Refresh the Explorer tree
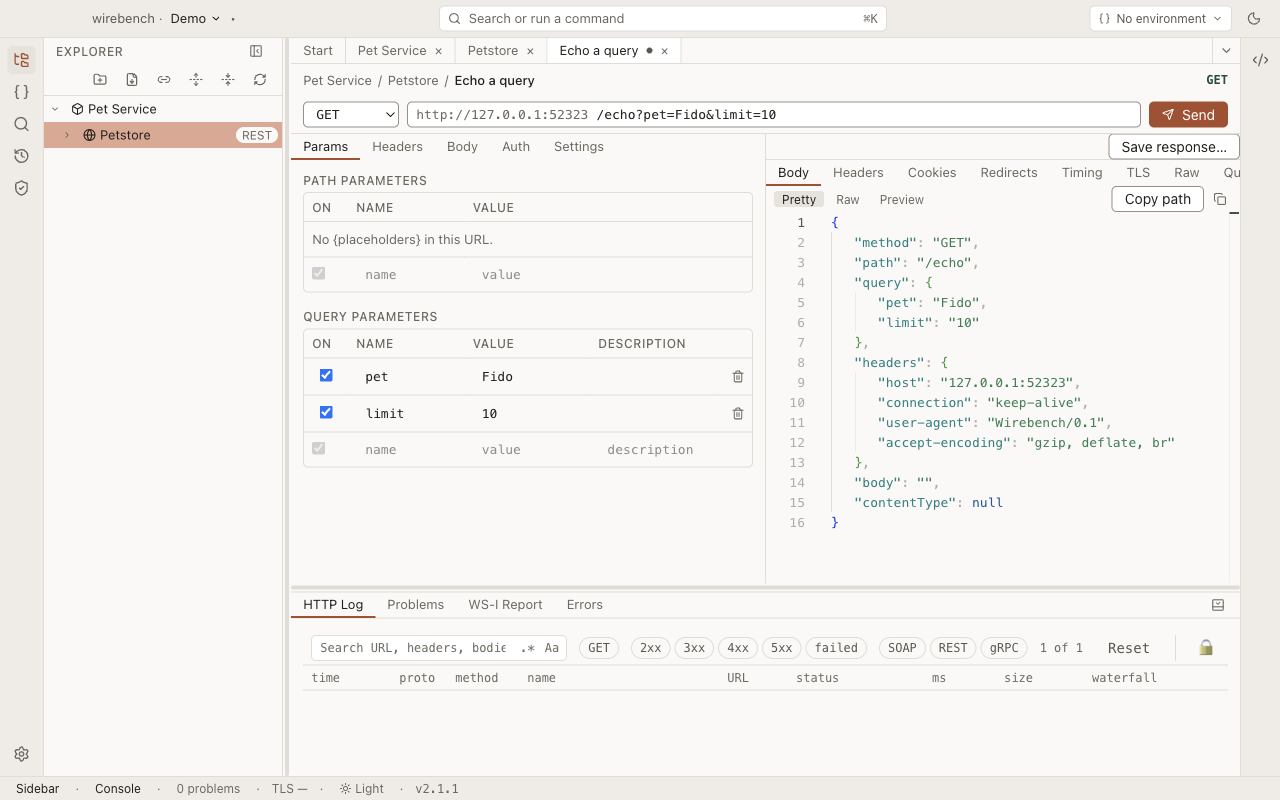Viewport: 1280px width, 800px height. (260, 80)
